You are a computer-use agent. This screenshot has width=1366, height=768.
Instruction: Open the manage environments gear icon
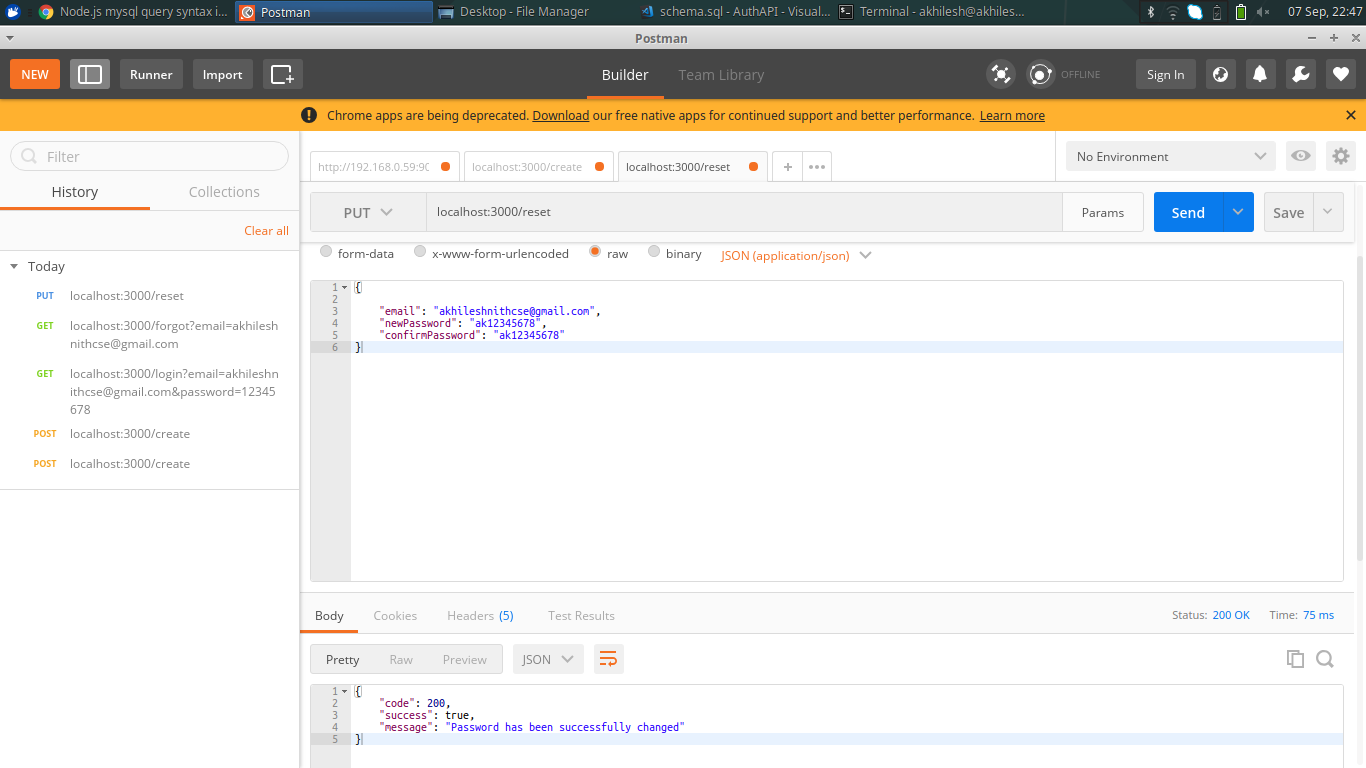pos(1341,156)
